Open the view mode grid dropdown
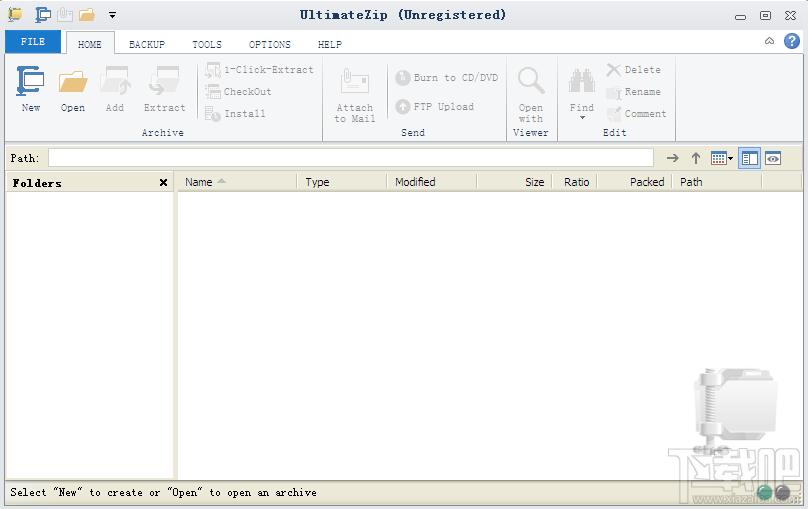 click(721, 158)
